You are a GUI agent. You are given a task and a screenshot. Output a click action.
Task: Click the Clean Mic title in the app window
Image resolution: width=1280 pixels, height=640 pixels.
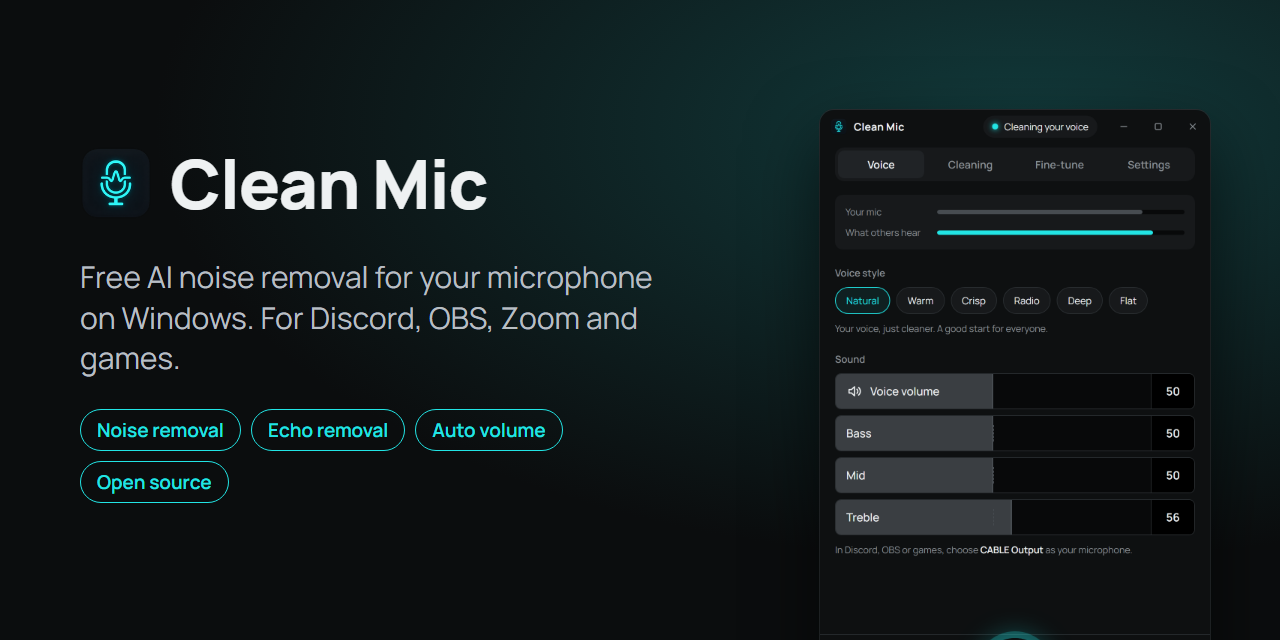879,127
